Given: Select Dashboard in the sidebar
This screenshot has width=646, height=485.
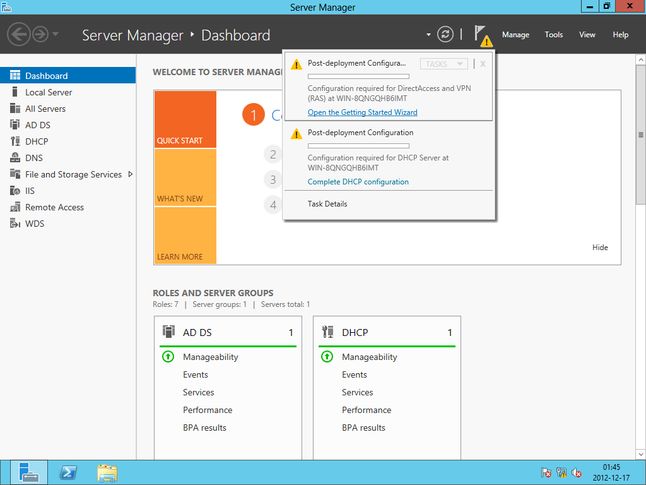Looking at the screenshot, I should pyautogui.click(x=68, y=75).
